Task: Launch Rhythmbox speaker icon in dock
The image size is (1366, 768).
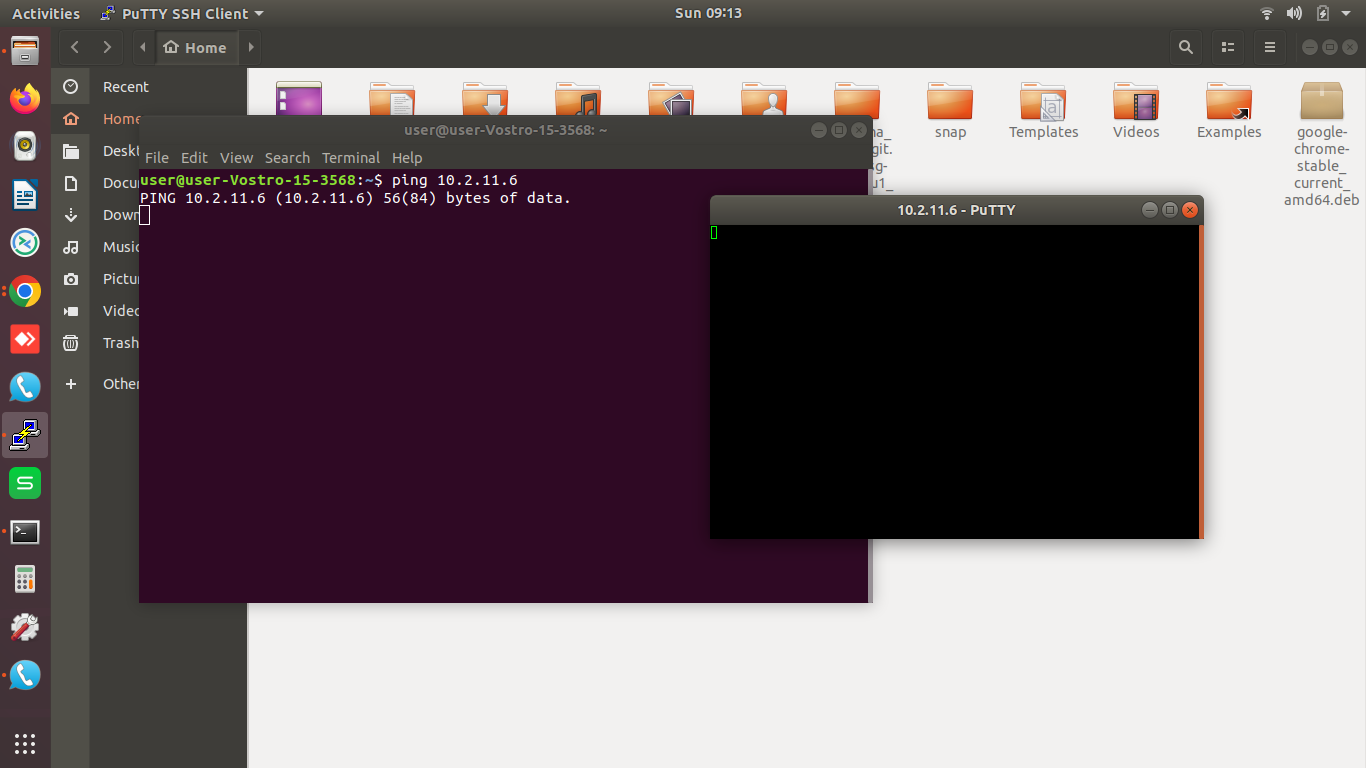Action: (x=25, y=146)
